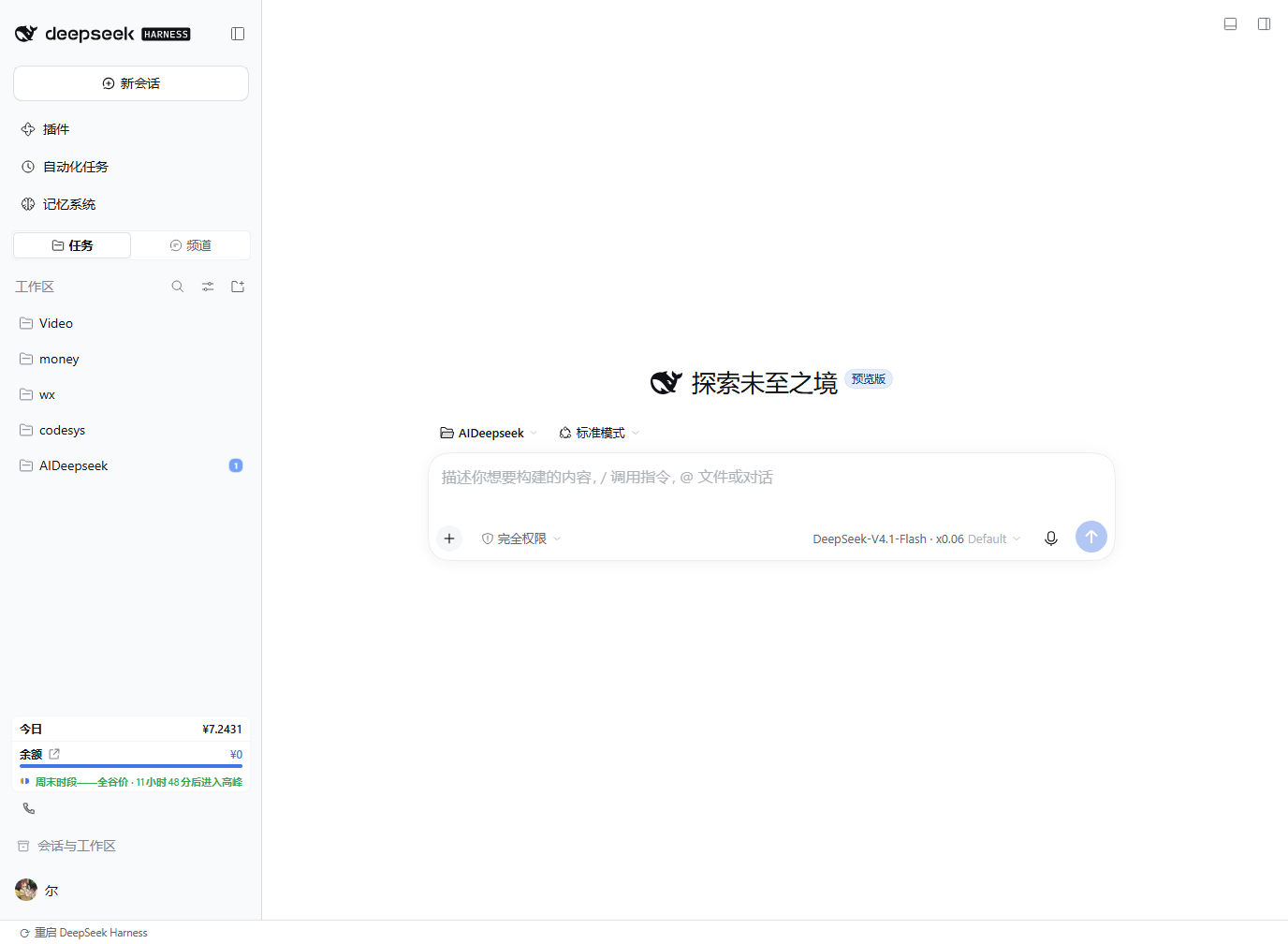The width and height of the screenshot is (1288, 944).
Task: Open the DeepSeek-V4.1-Flash model selector
Action: click(916, 538)
